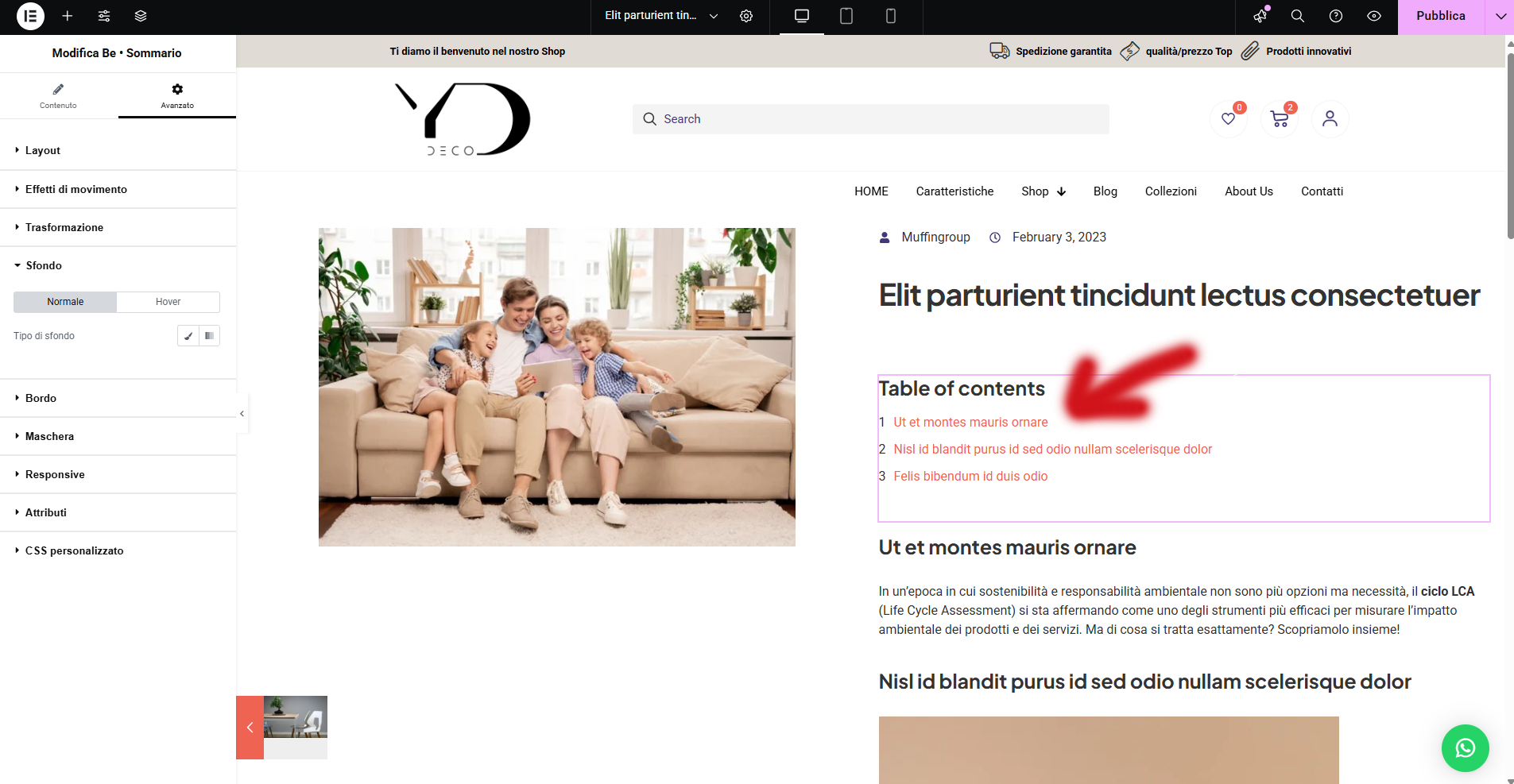Switch to mobile preview mode
The image size is (1514, 784).
pos(891,16)
